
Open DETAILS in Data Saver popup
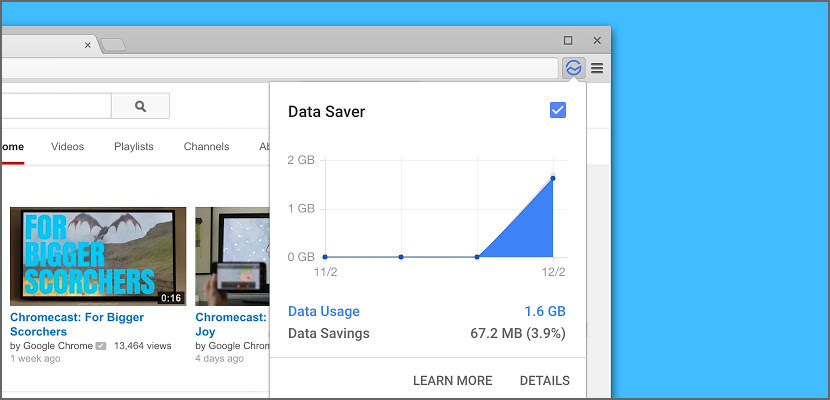[x=545, y=380]
